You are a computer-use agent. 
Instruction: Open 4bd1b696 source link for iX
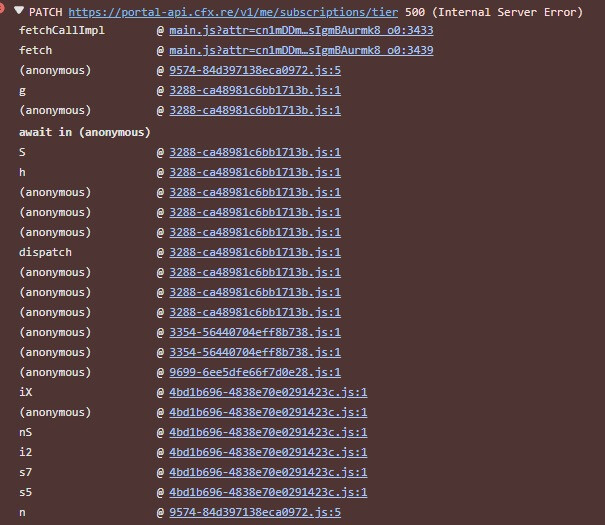268,392
